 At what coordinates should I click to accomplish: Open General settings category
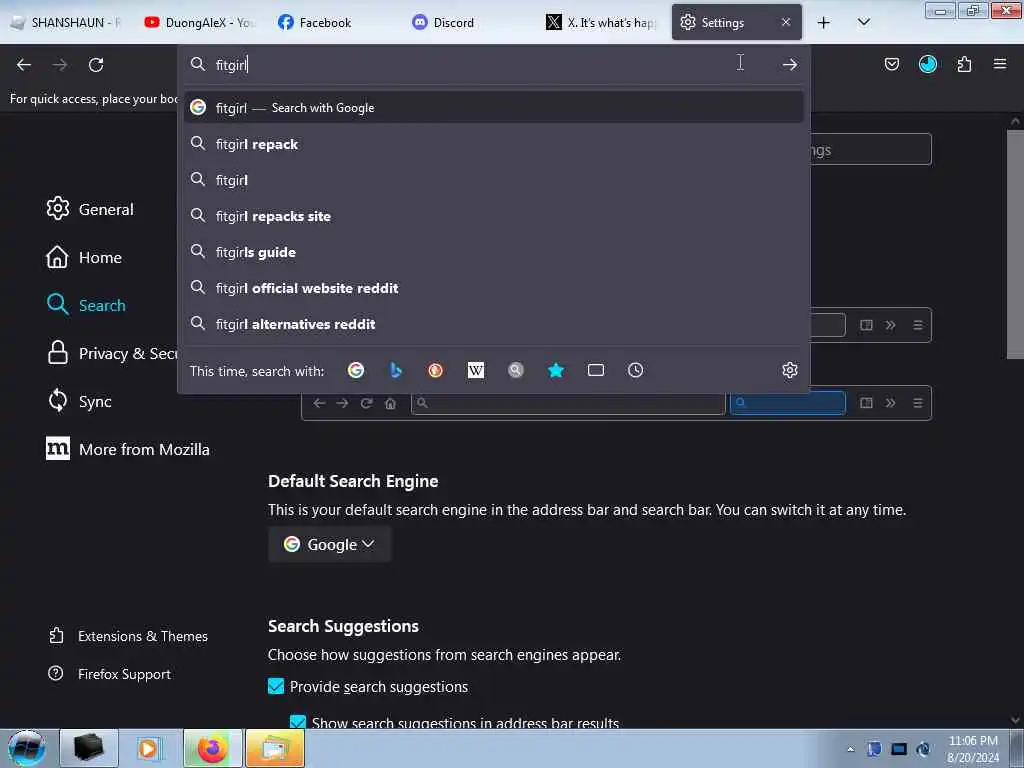[90, 209]
